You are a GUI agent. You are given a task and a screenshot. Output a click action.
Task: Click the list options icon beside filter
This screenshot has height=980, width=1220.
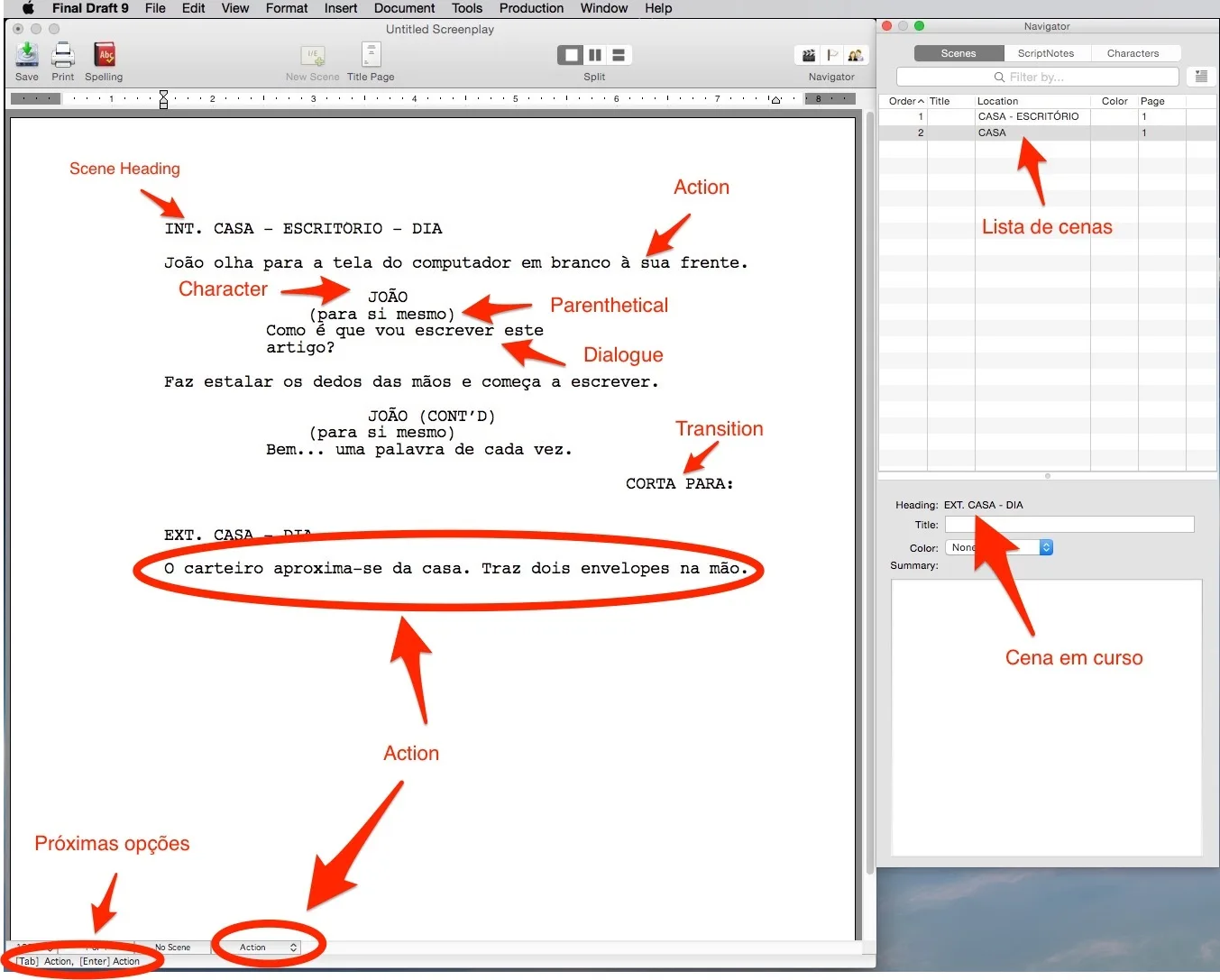tap(1201, 77)
